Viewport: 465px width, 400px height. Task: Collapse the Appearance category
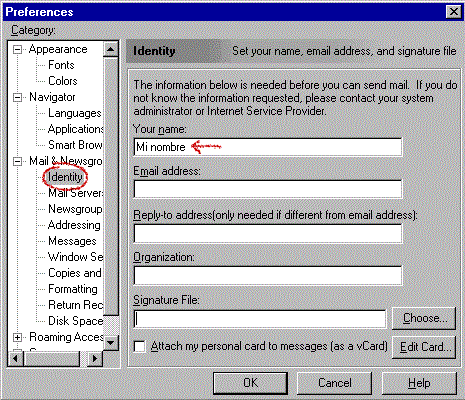(17, 50)
